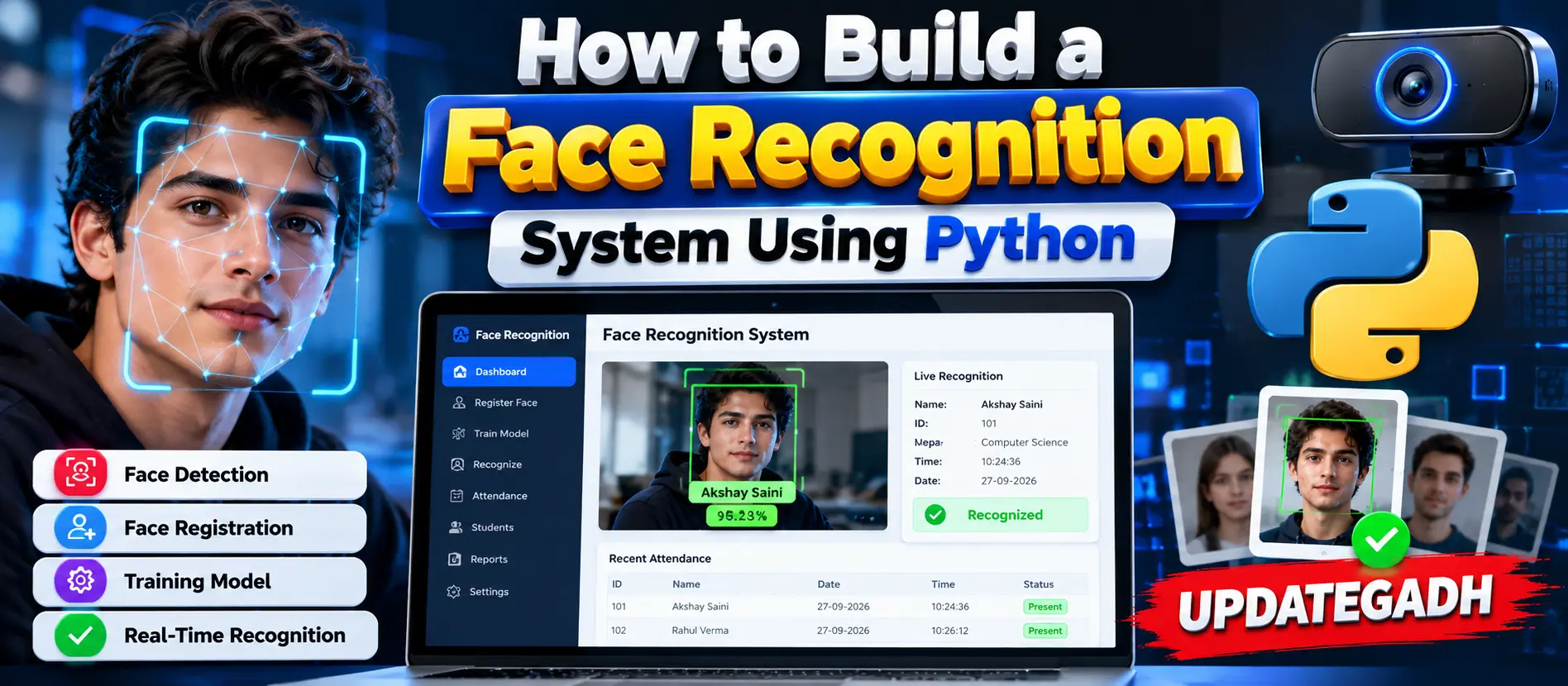This screenshot has height=686, width=1568.
Task: Click the green Real-Time Recognition checkmark icon
Action: tap(80, 635)
